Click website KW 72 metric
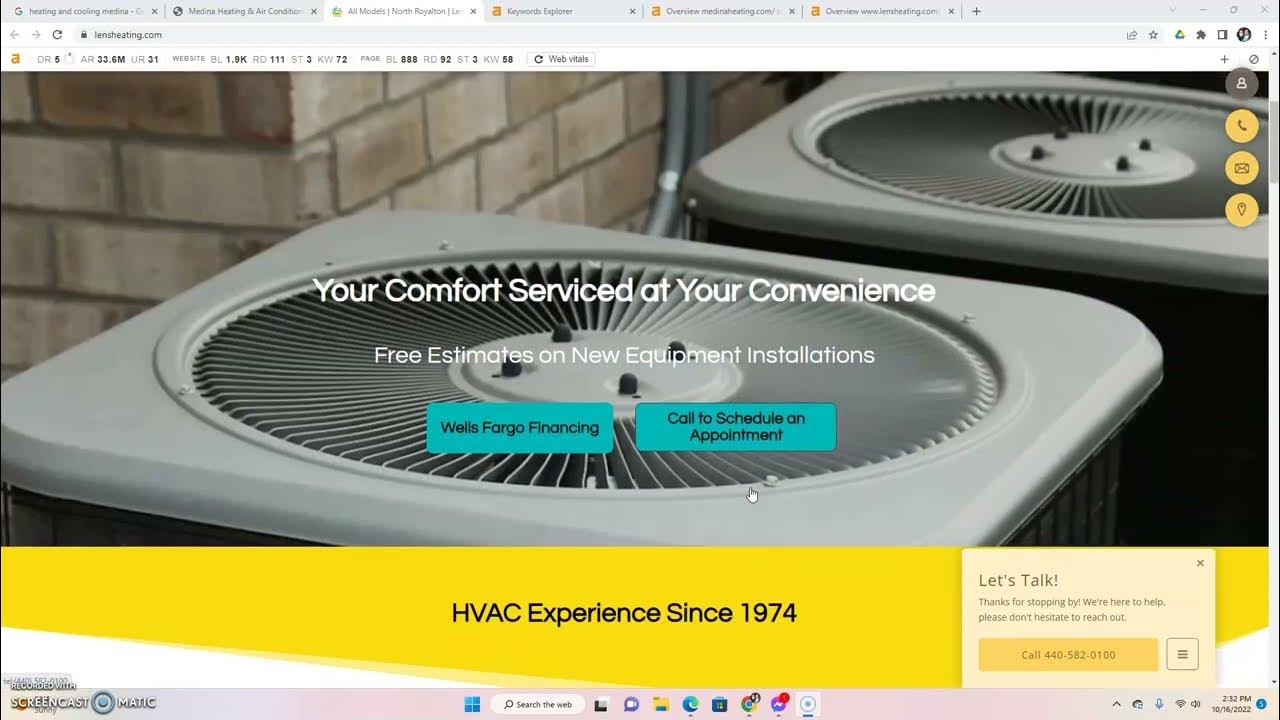The width and height of the screenshot is (1280, 720). point(332,59)
